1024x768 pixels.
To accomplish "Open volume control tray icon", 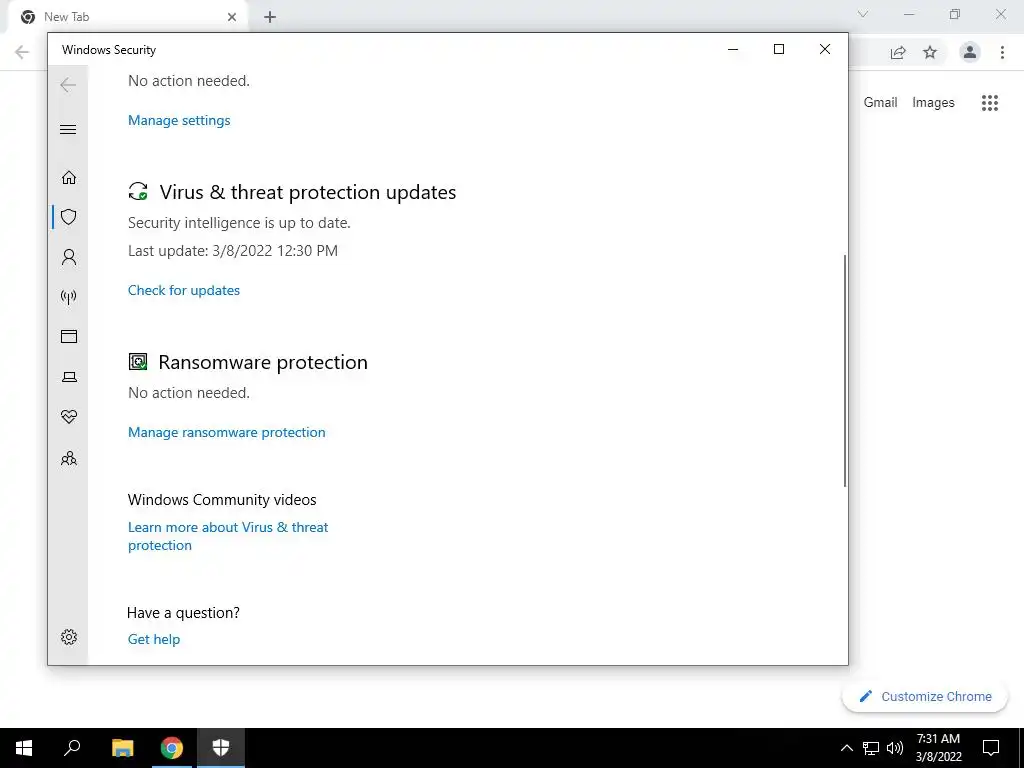I will coord(895,748).
